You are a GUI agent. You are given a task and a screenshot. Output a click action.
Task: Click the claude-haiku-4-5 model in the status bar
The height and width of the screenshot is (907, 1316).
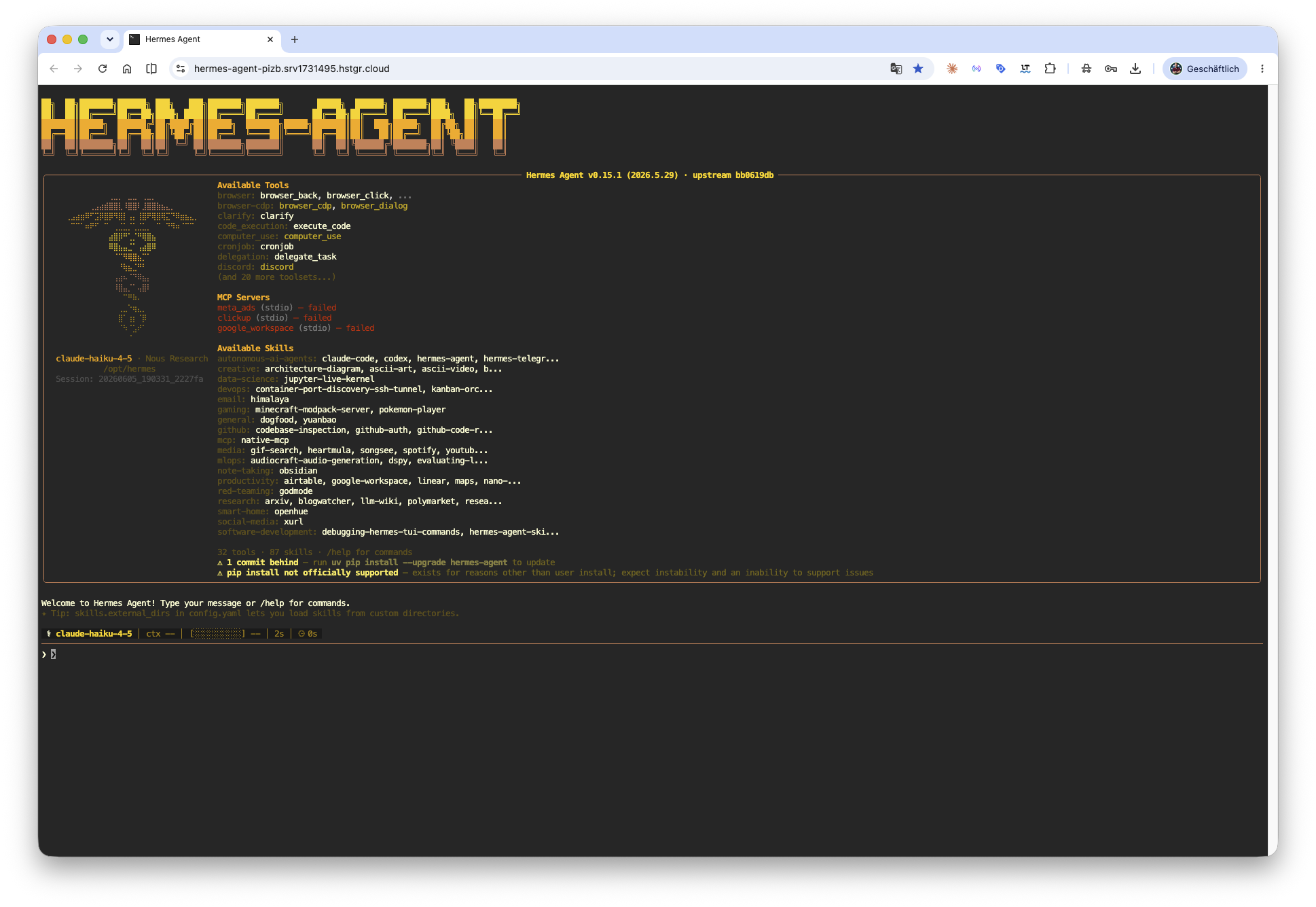(94, 634)
